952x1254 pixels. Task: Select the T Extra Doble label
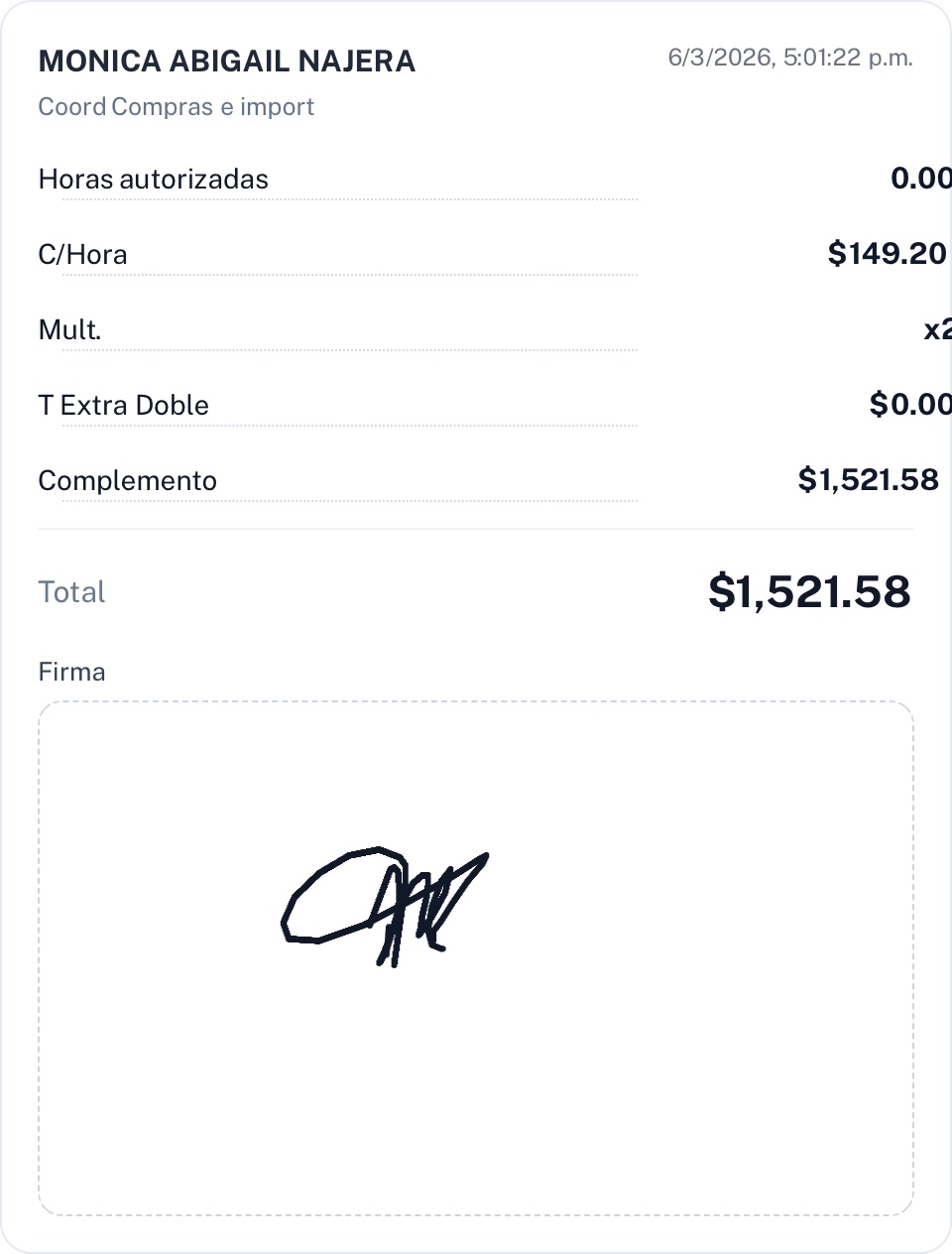[x=123, y=406]
